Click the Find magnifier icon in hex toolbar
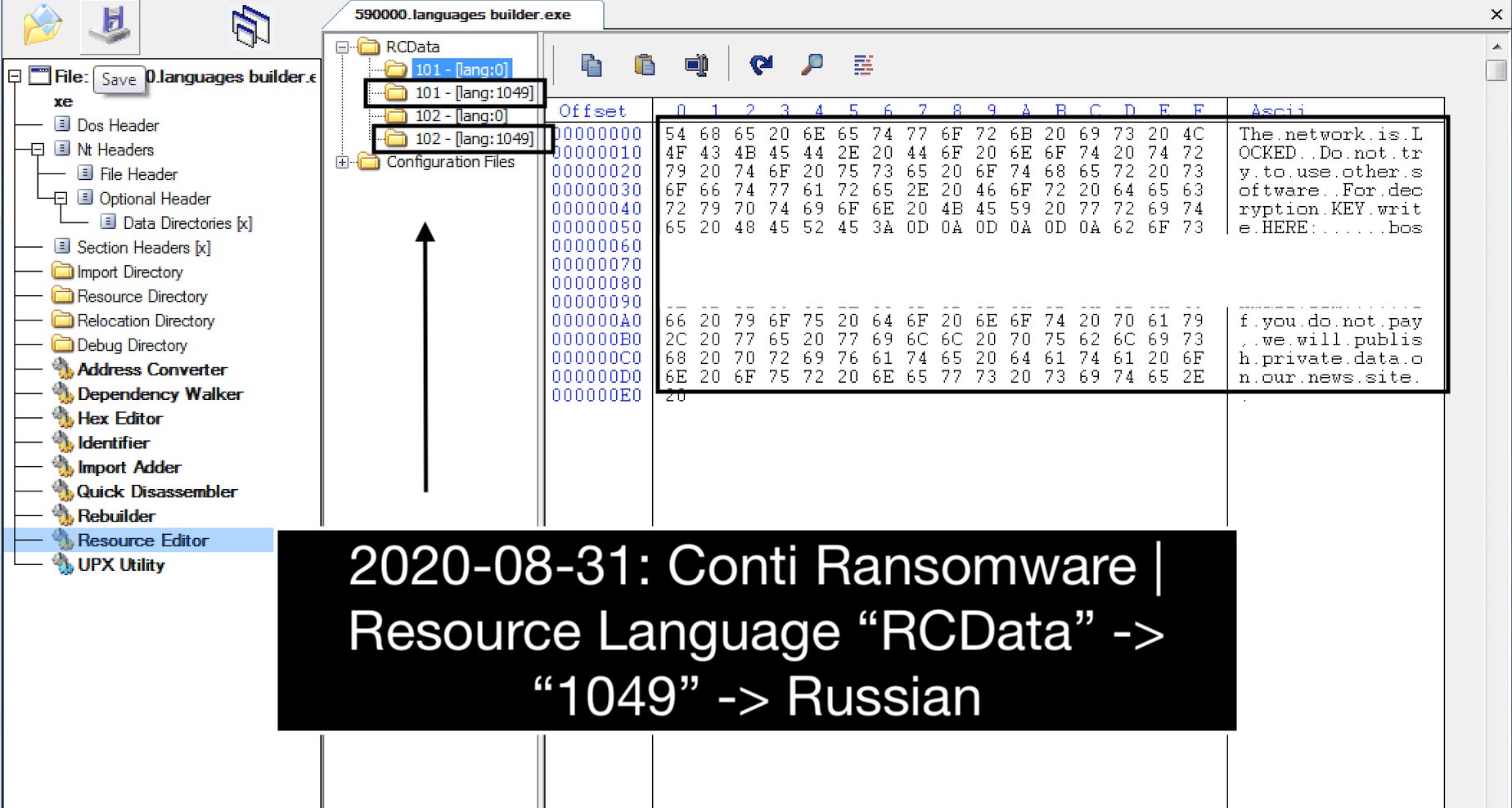The image size is (1512, 808). pyautogui.click(x=812, y=65)
